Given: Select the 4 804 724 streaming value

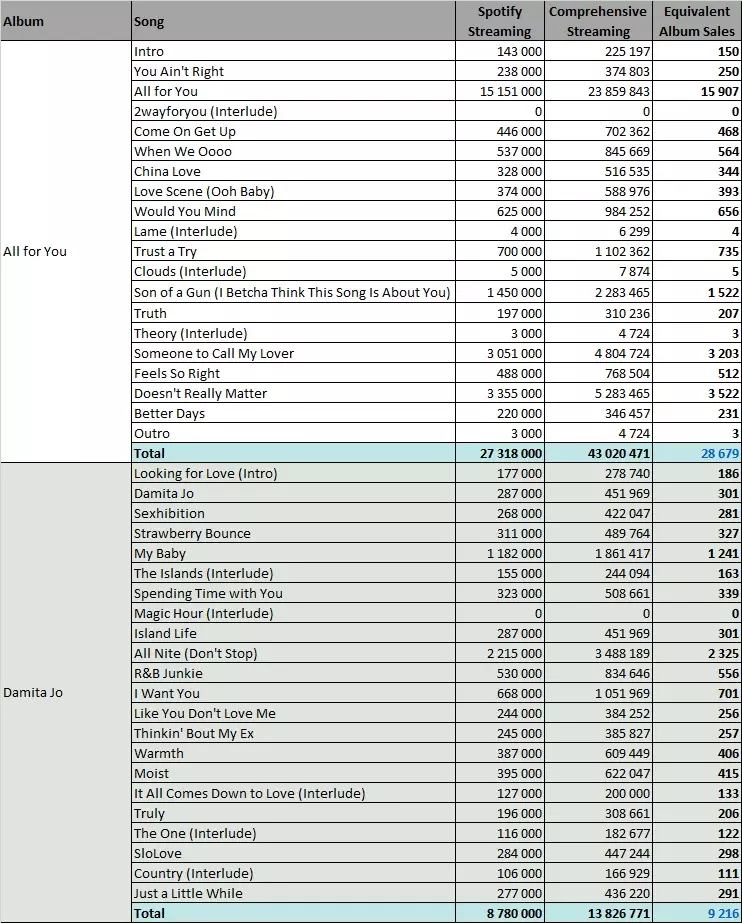Looking at the screenshot, I should [x=598, y=353].
